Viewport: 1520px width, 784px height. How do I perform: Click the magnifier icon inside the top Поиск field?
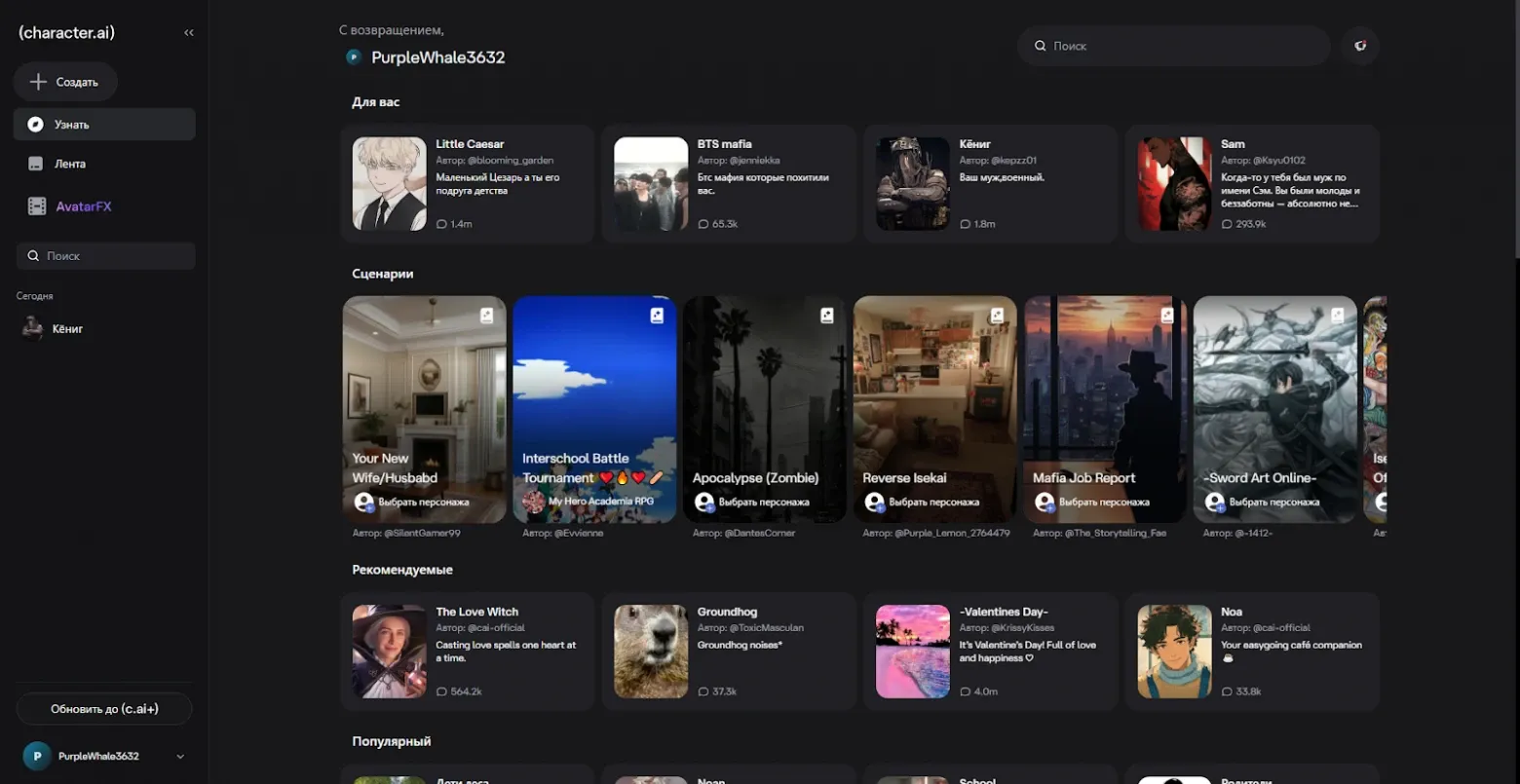pyautogui.click(x=1042, y=46)
